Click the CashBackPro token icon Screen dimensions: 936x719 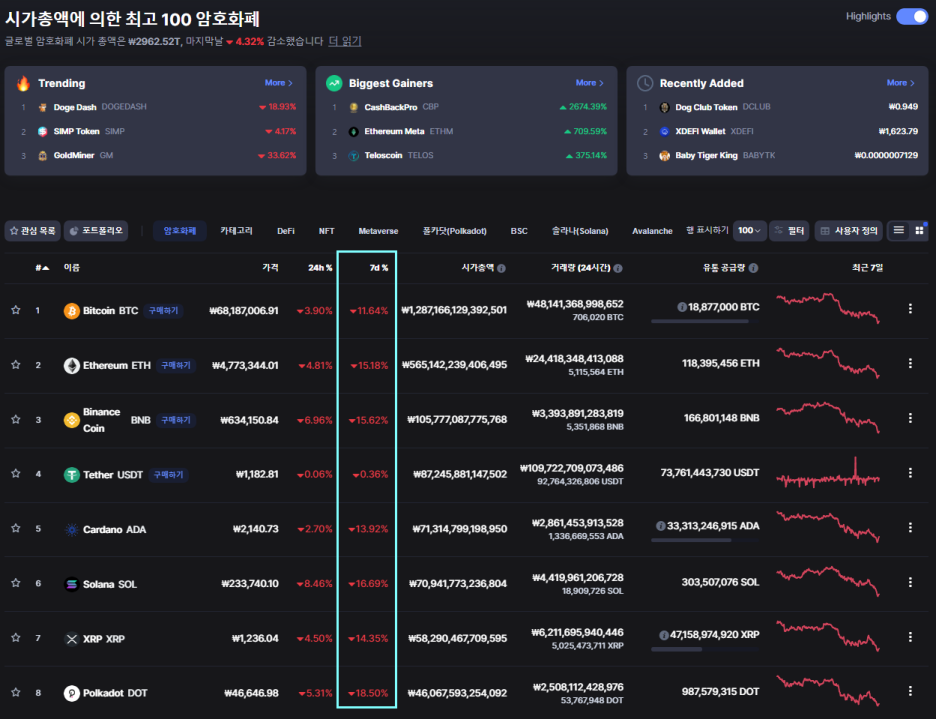pyautogui.click(x=353, y=107)
